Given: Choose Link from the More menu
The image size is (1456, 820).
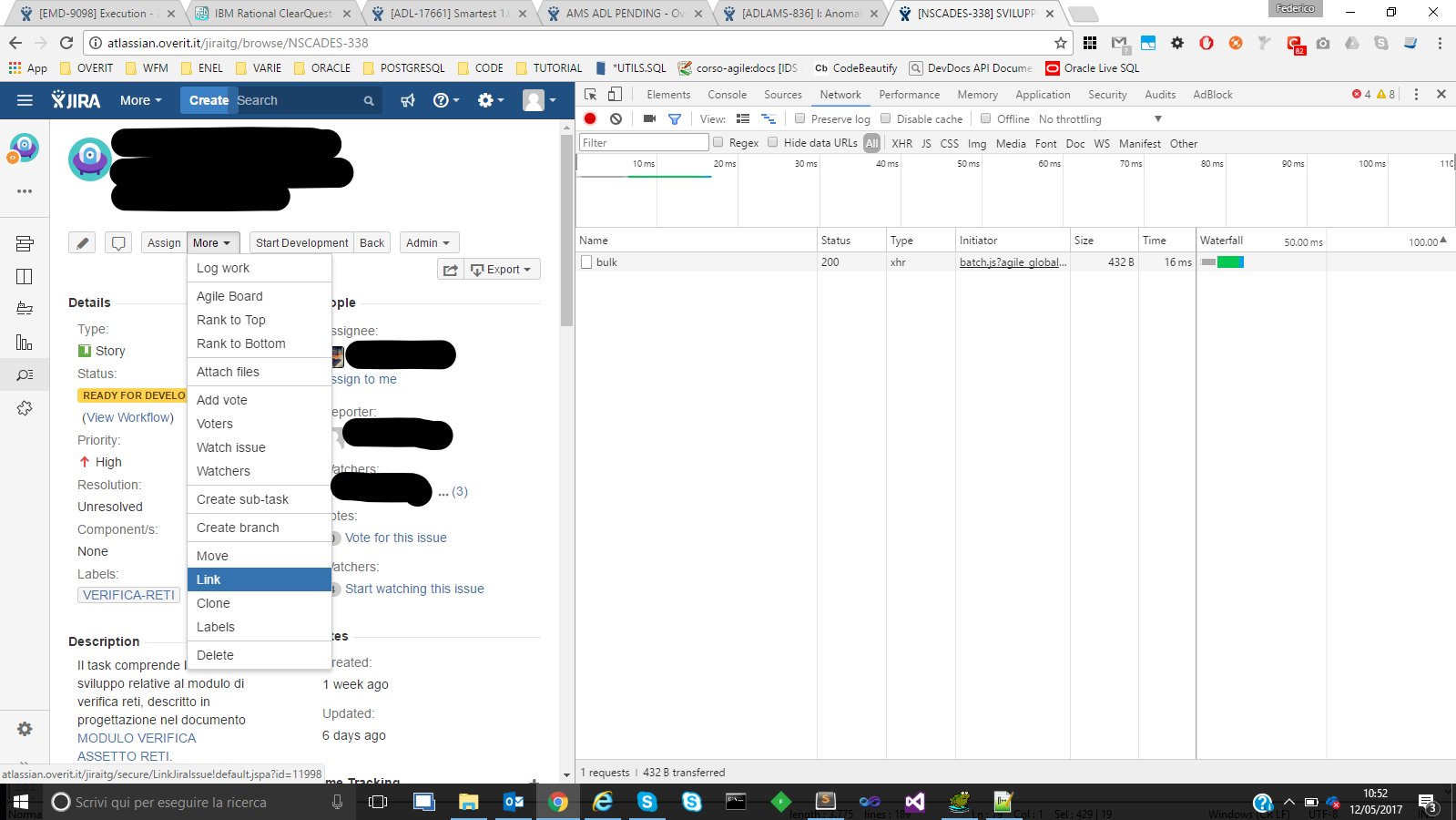Looking at the screenshot, I should click(x=260, y=579).
